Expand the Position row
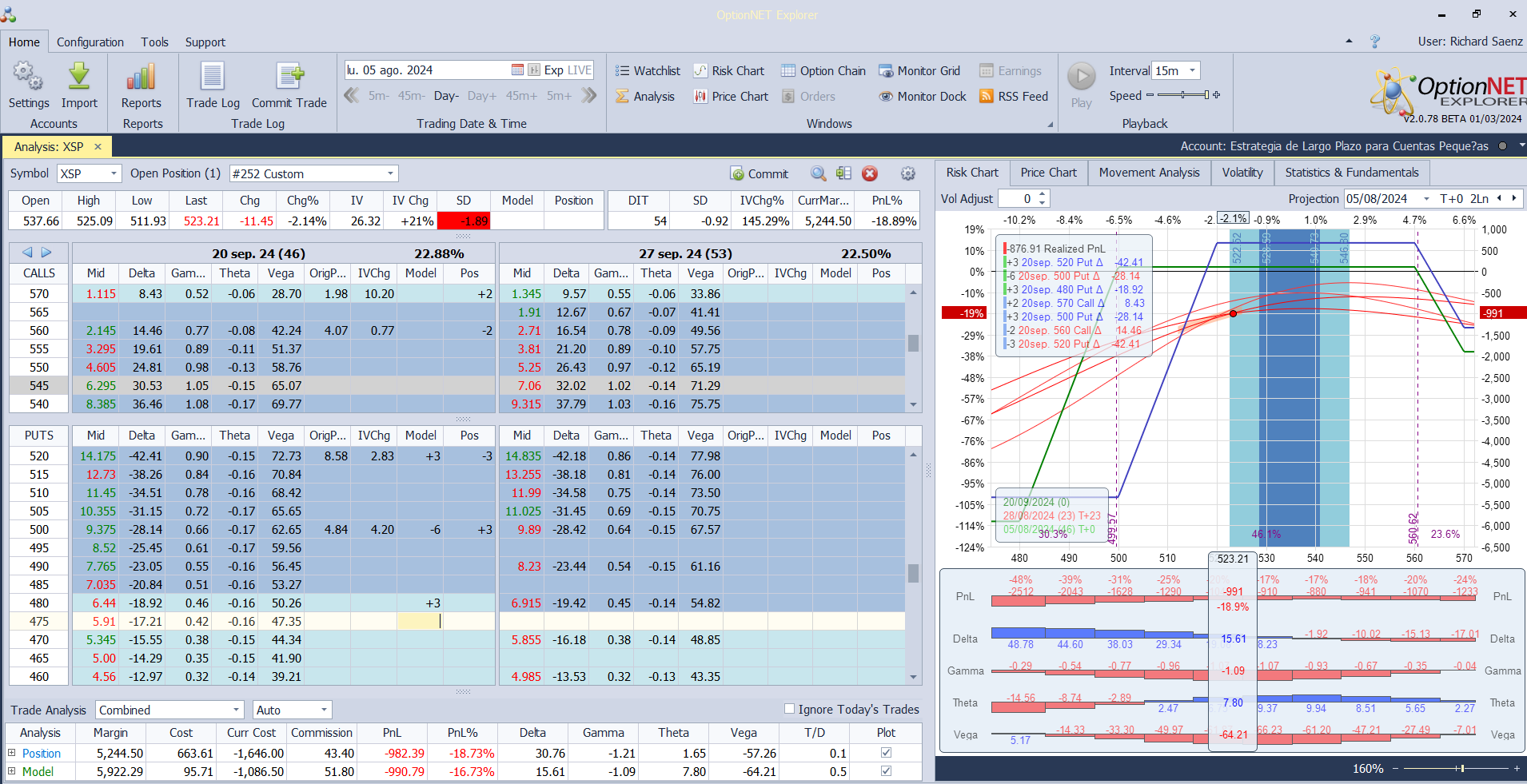 12,753
